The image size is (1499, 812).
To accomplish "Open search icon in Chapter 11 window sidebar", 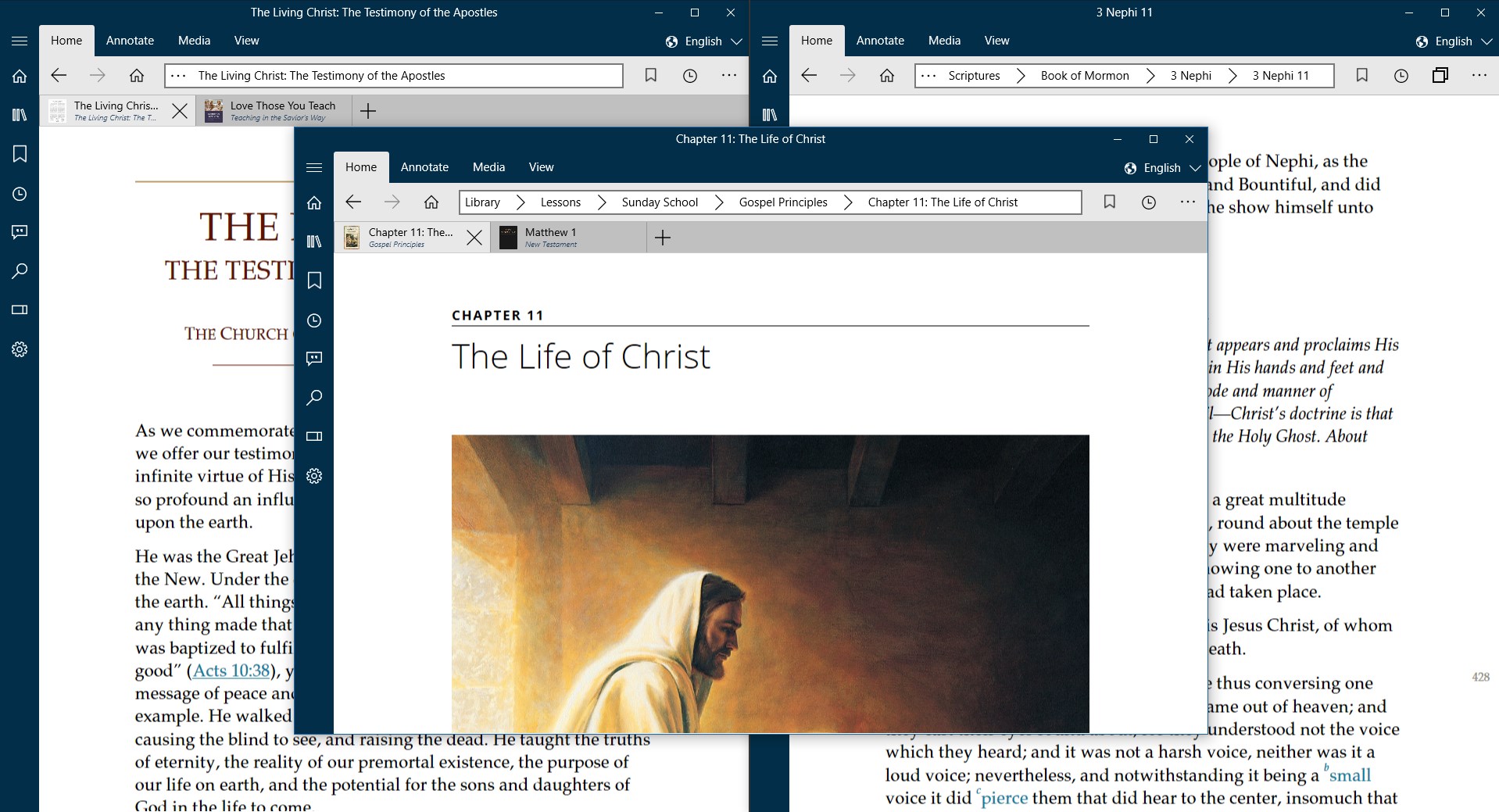I will [314, 398].
